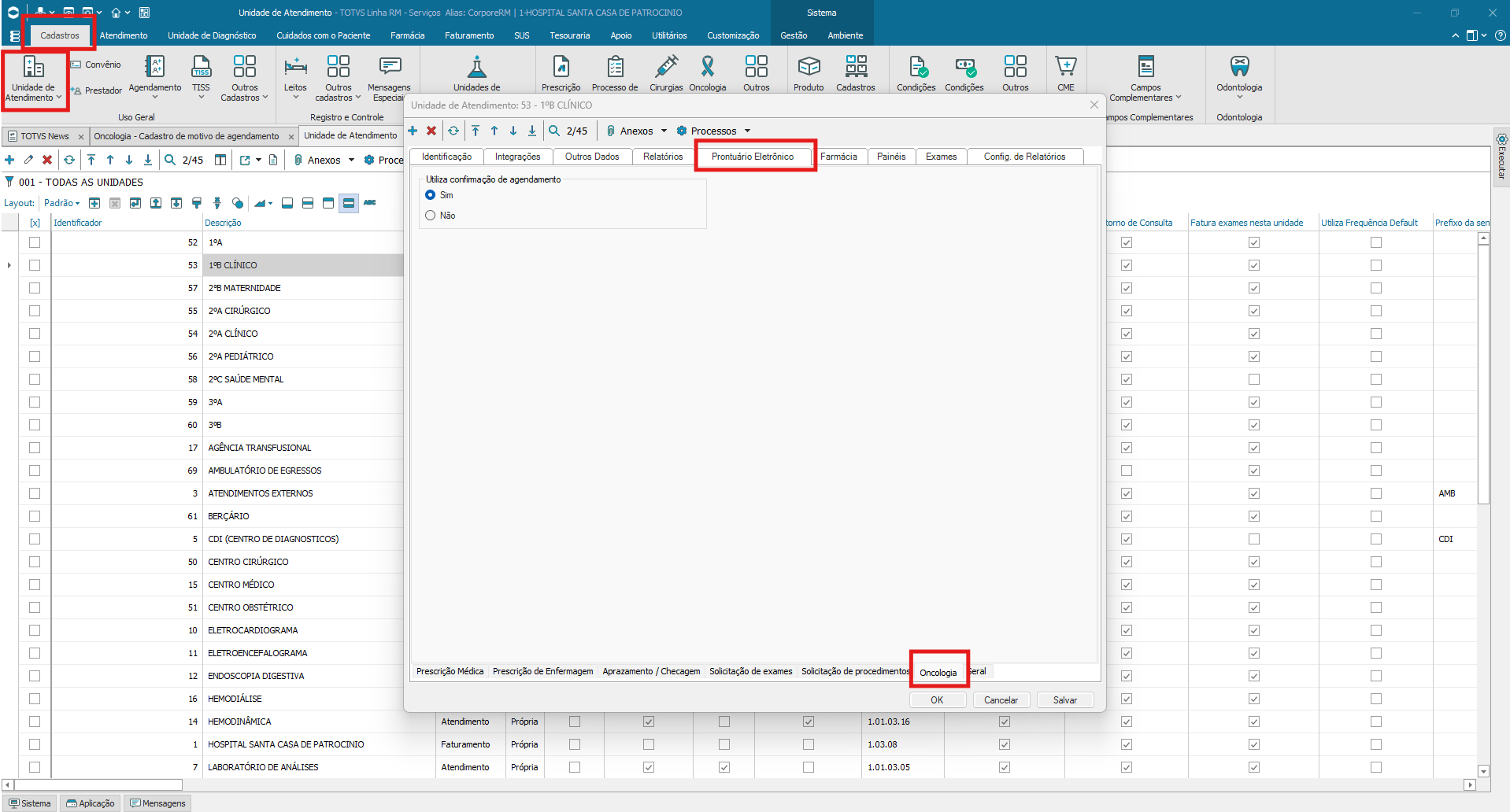
Task: Tick the row checkbox for HEMODIÁLISE
Action: [35, 699]
